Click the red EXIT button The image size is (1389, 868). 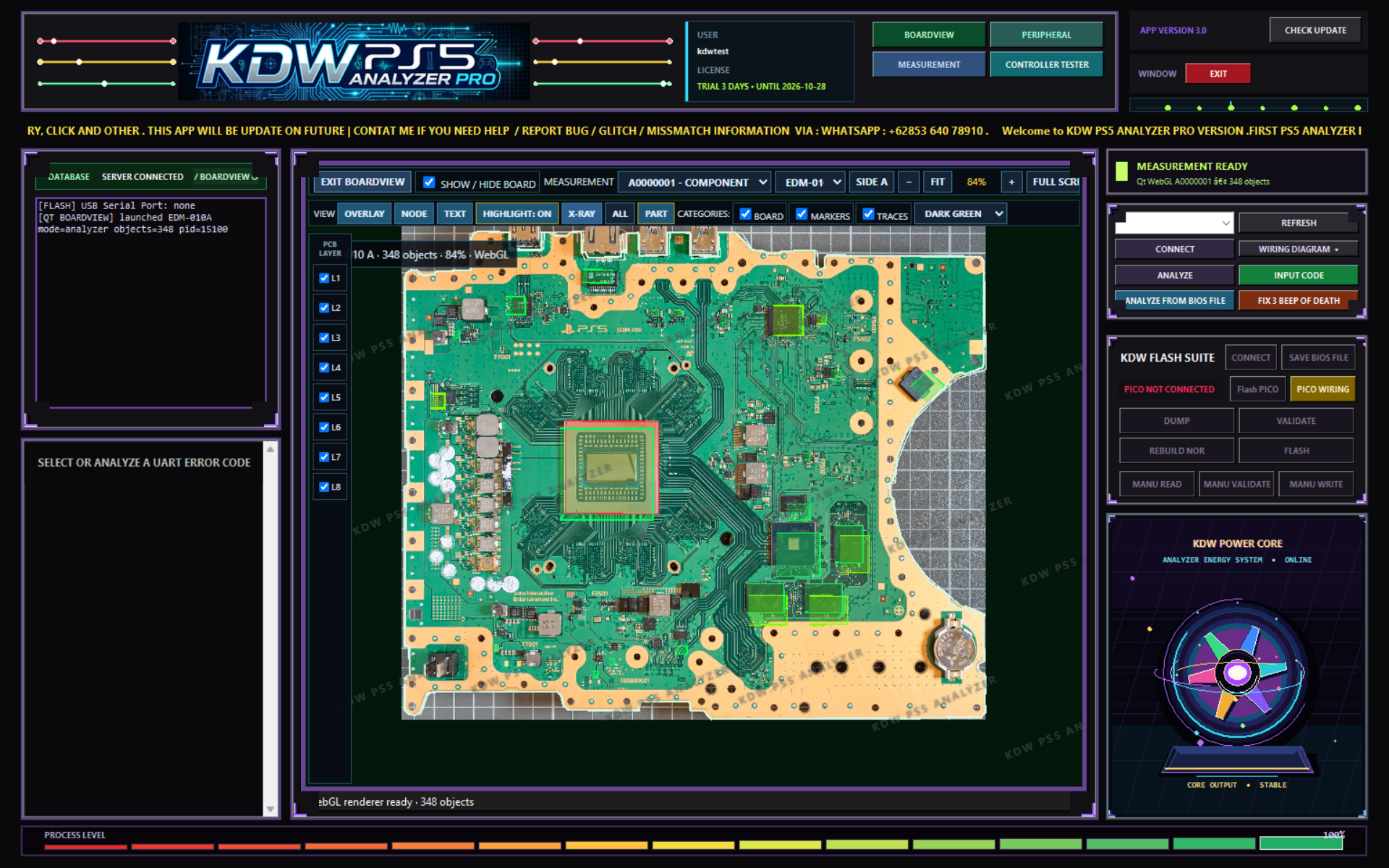tap(1218, 74)
